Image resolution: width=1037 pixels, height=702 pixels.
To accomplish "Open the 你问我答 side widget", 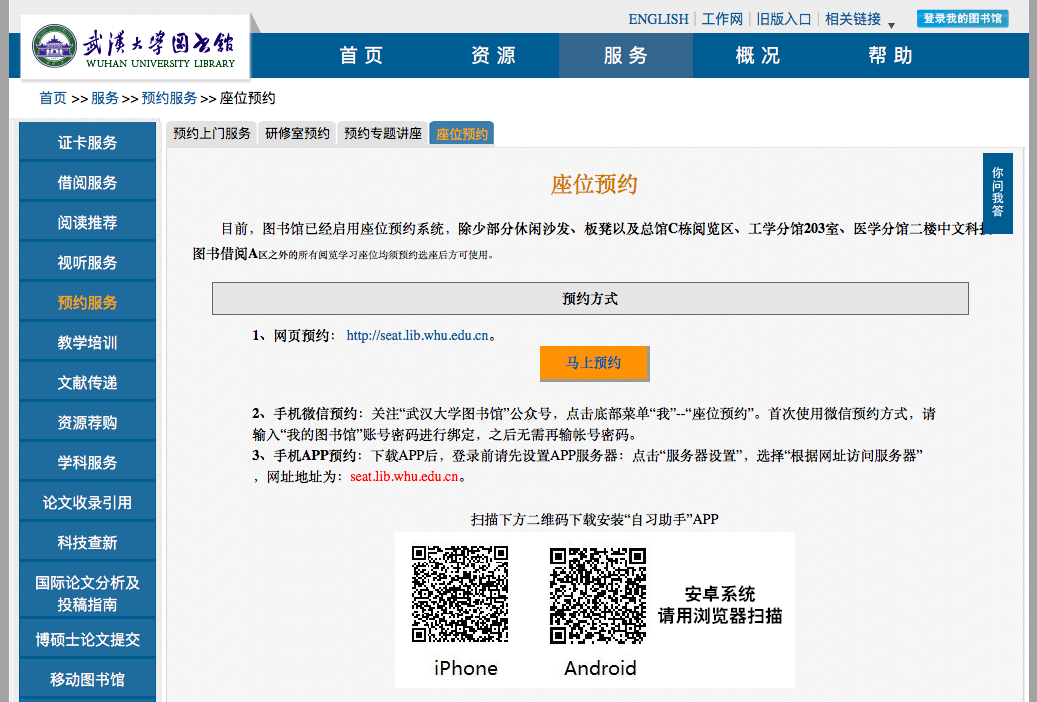I will pos(997,192).
